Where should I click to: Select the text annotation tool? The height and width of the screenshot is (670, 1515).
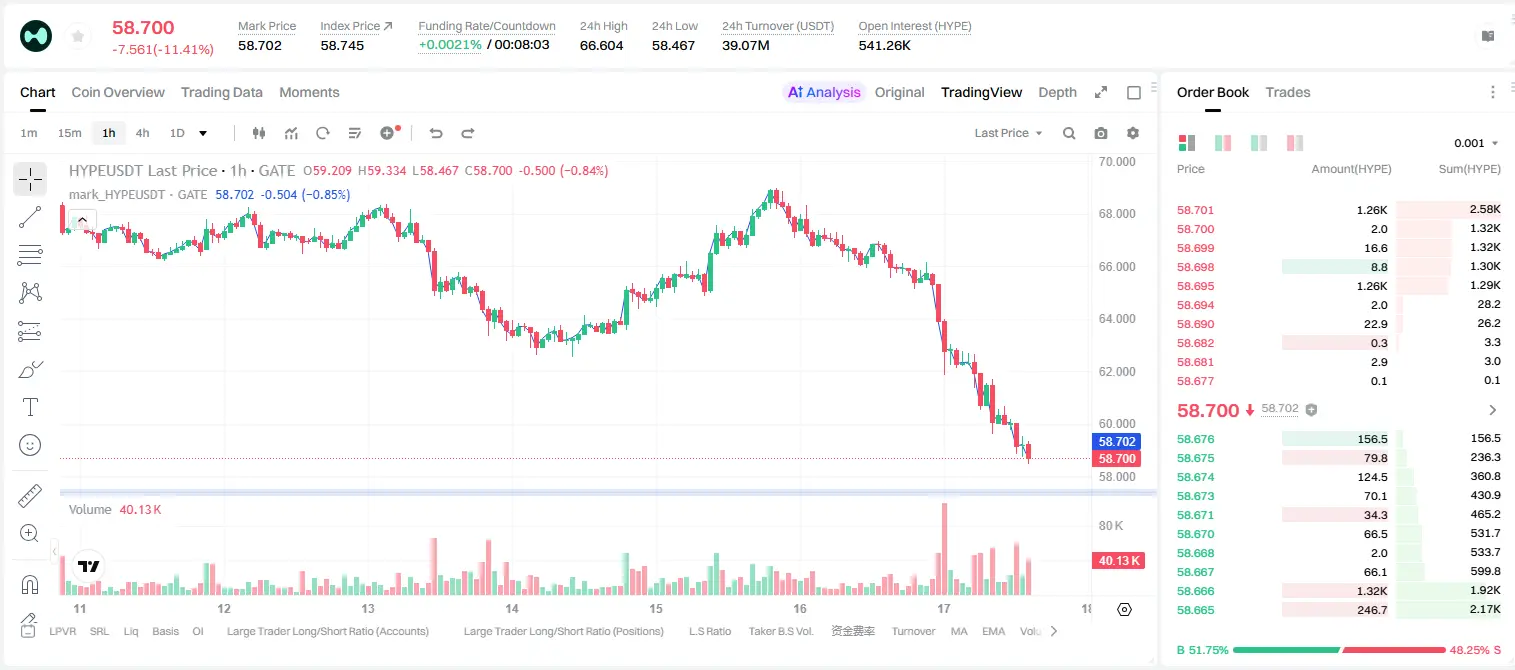coord(30,407)
